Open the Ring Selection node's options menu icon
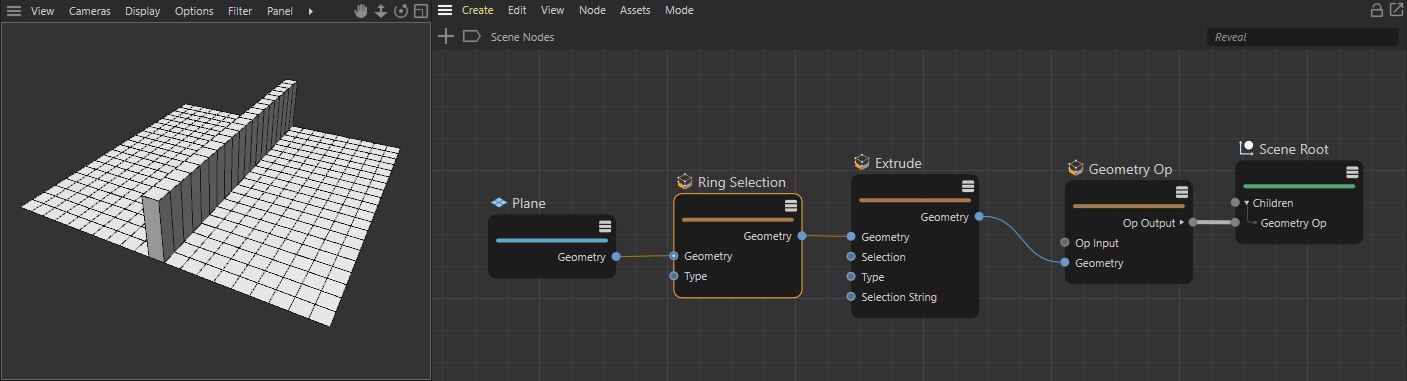Image resolution: width=1407 pixels, height=381 pixels. (791, 206)
